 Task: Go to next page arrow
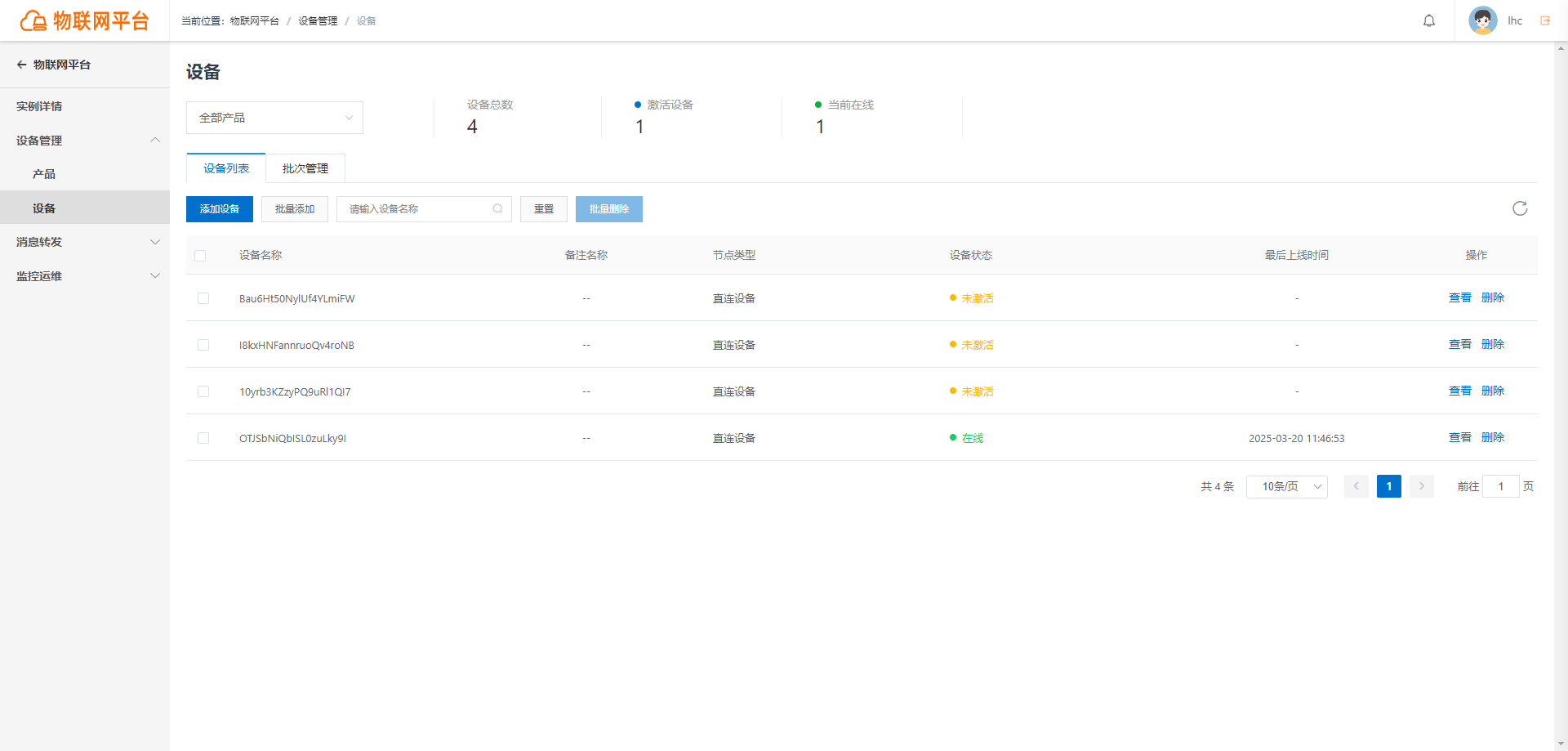coord(1422,486)
